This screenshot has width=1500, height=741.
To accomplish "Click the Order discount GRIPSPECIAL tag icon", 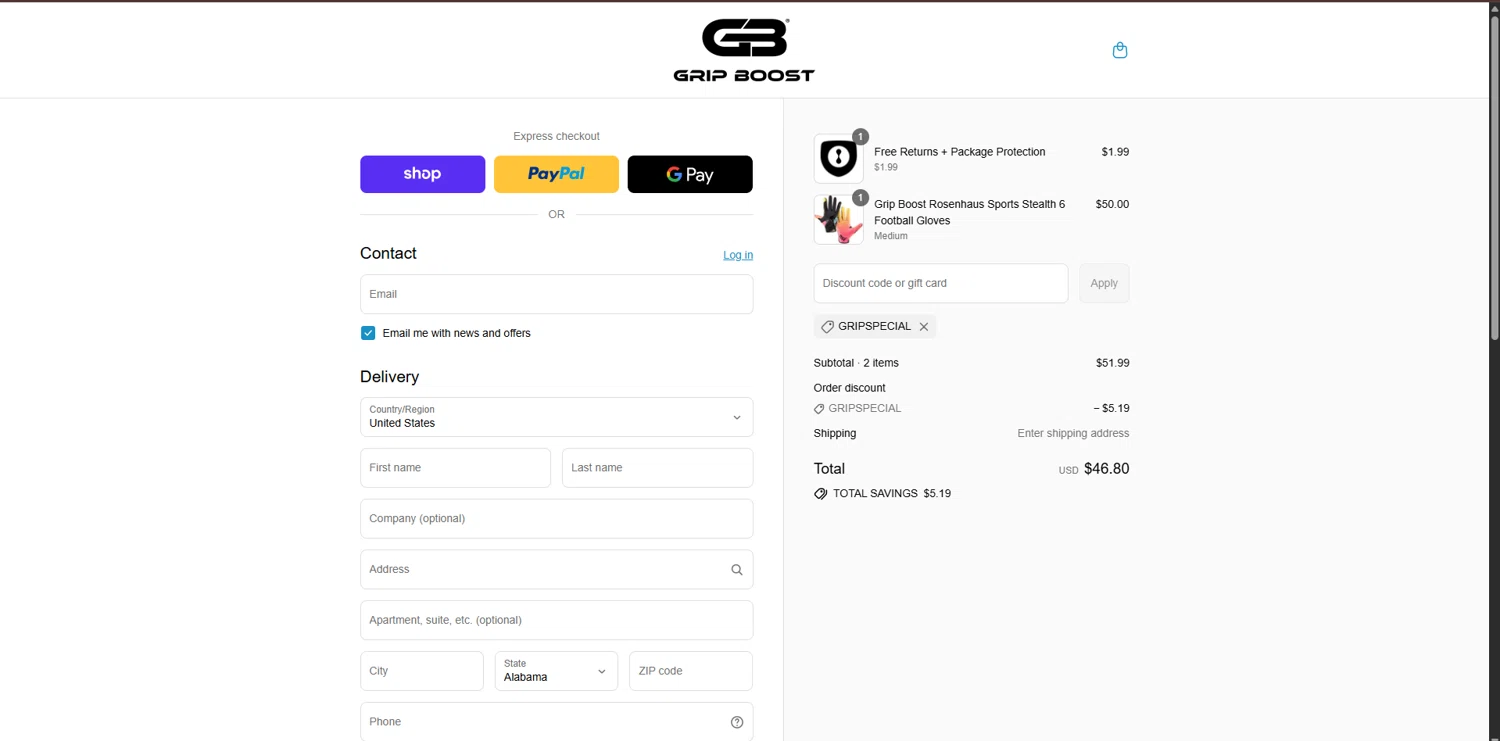I will pos(819,409).
